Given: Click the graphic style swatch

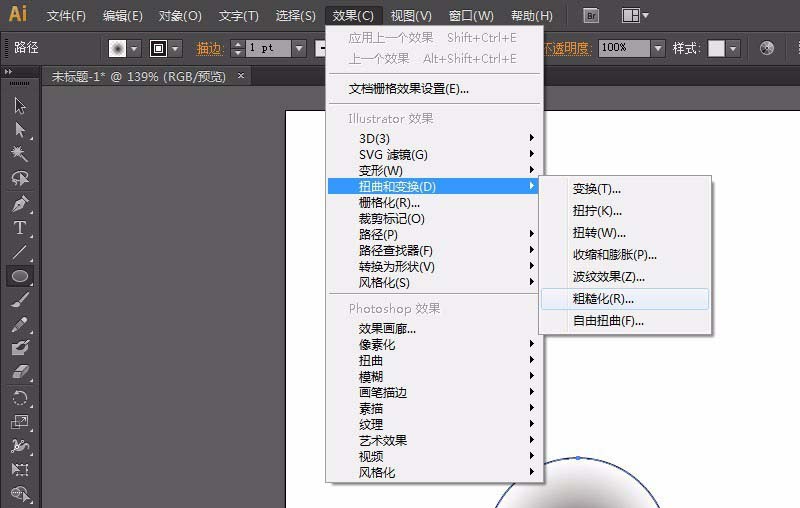Looking at the screenshot, I should tap(716, 48).
